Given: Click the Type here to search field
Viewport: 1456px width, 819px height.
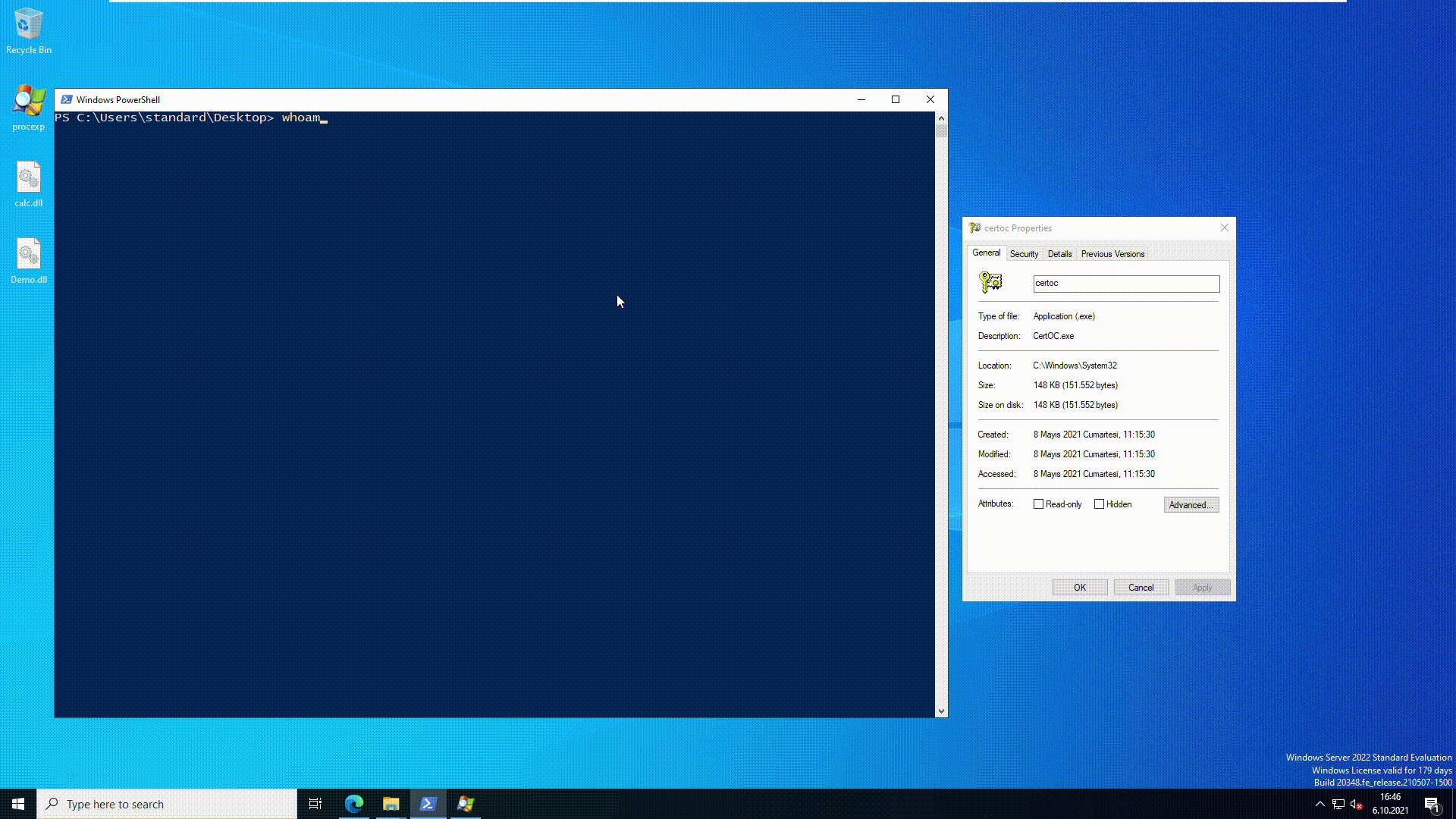Looking at the screenshot, I should (x=167, y=803).
